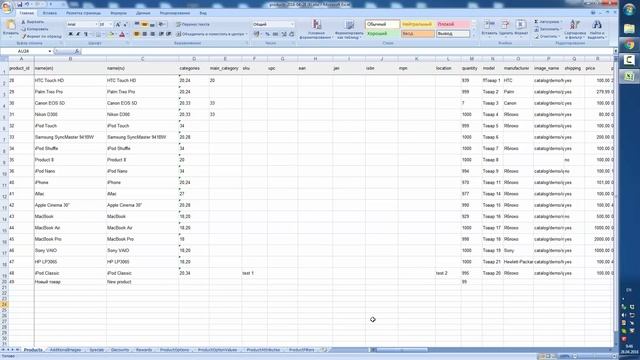Click the Insert Cells (Вставить) icon
This screenshot has width=640, height=360.
[489, 24]
